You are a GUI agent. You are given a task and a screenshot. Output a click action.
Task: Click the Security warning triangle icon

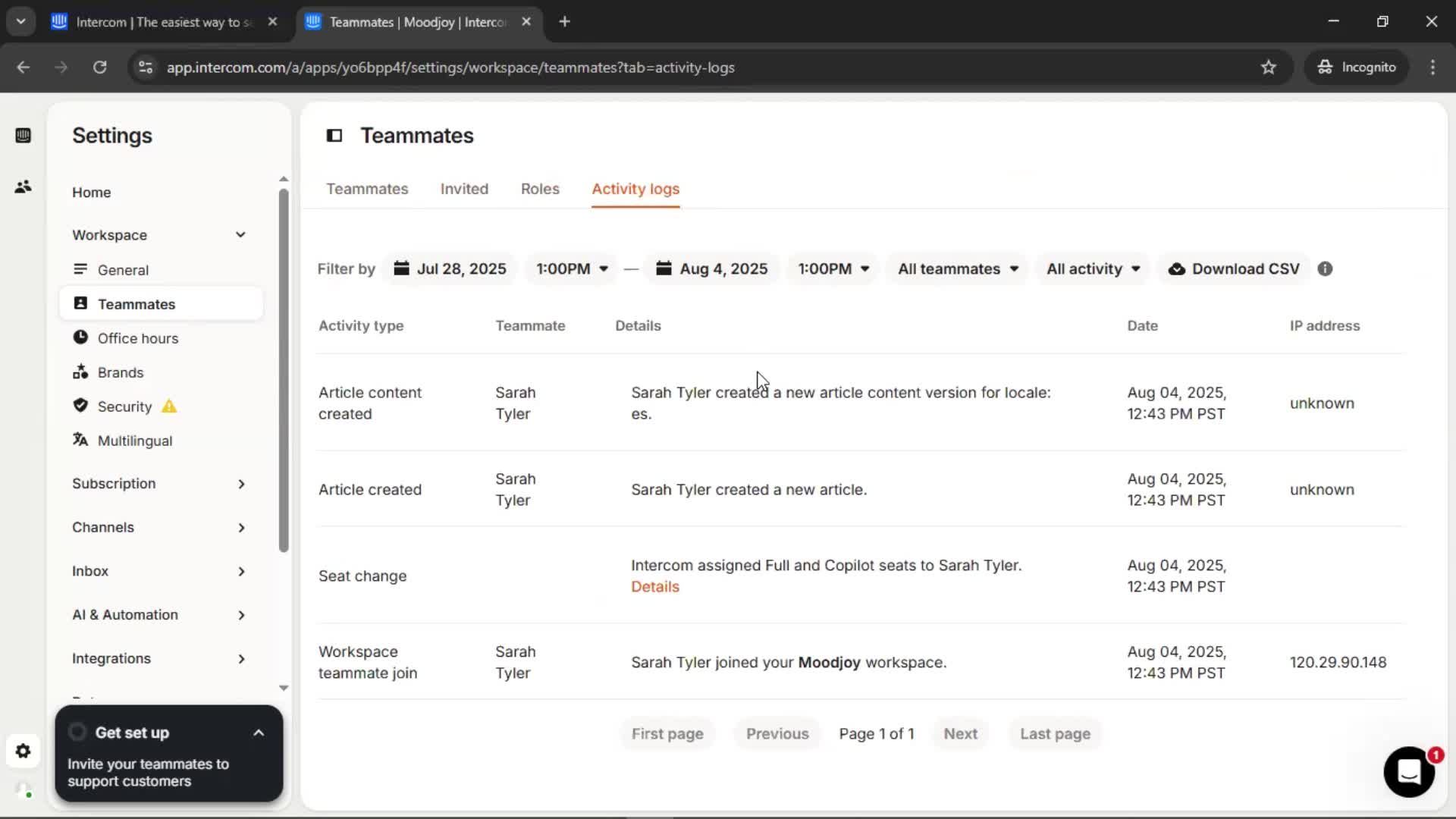click(169, 406)
